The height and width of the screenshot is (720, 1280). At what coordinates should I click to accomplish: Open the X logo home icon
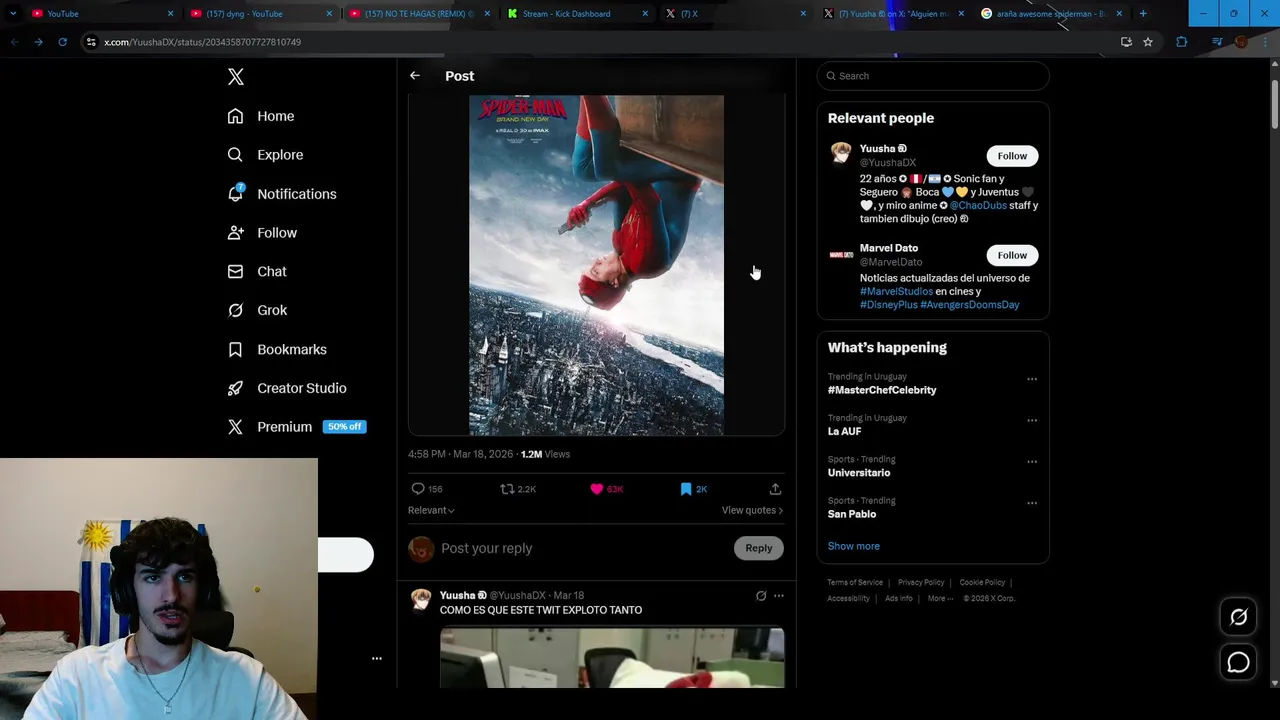[236, 77]
